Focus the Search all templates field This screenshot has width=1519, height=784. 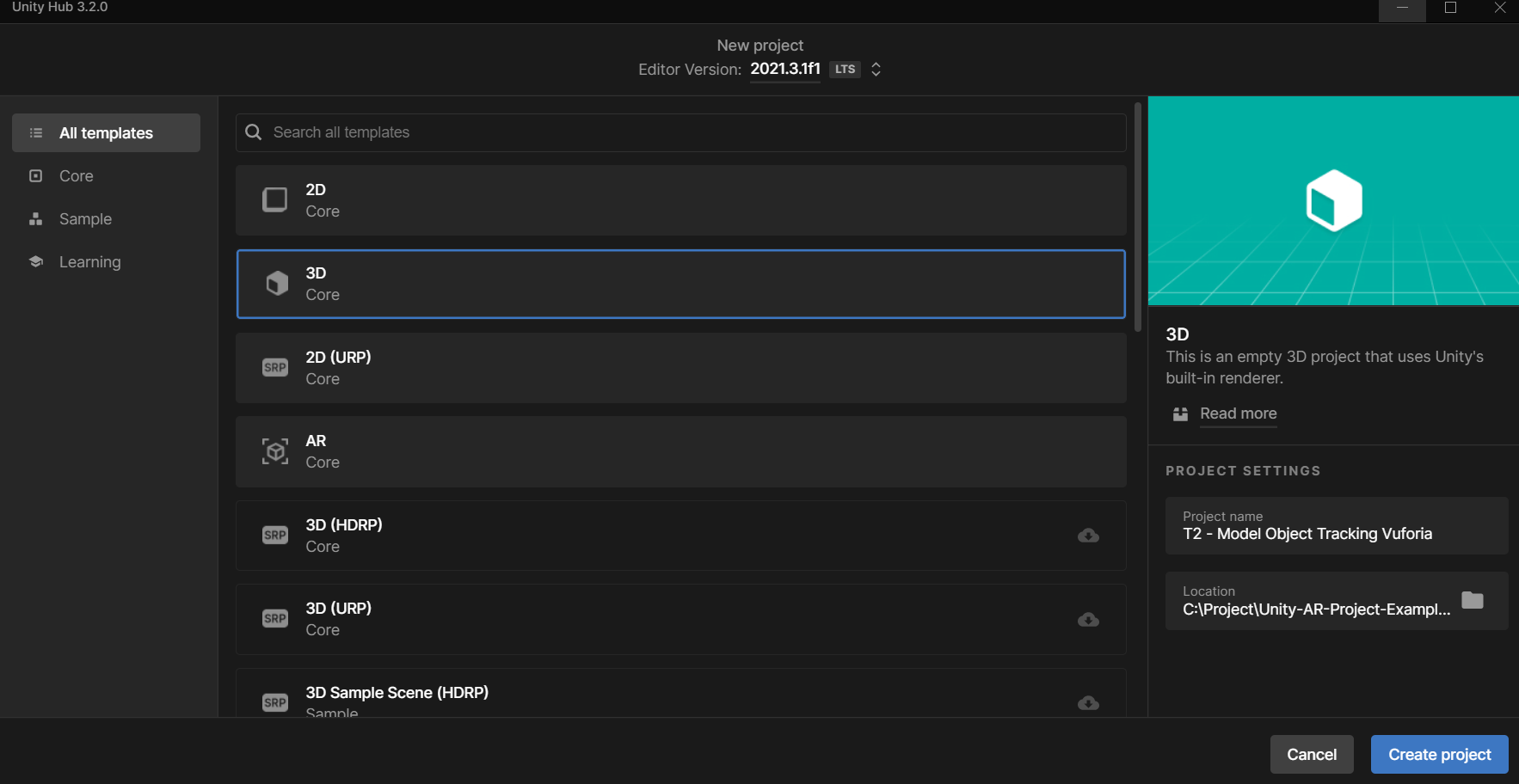point(681,132)
